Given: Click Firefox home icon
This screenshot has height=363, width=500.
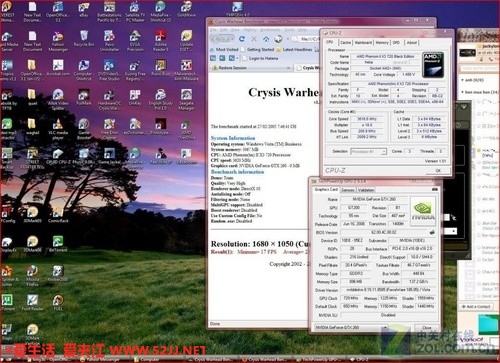Looking at the screenshot, I should click(266, 39).
